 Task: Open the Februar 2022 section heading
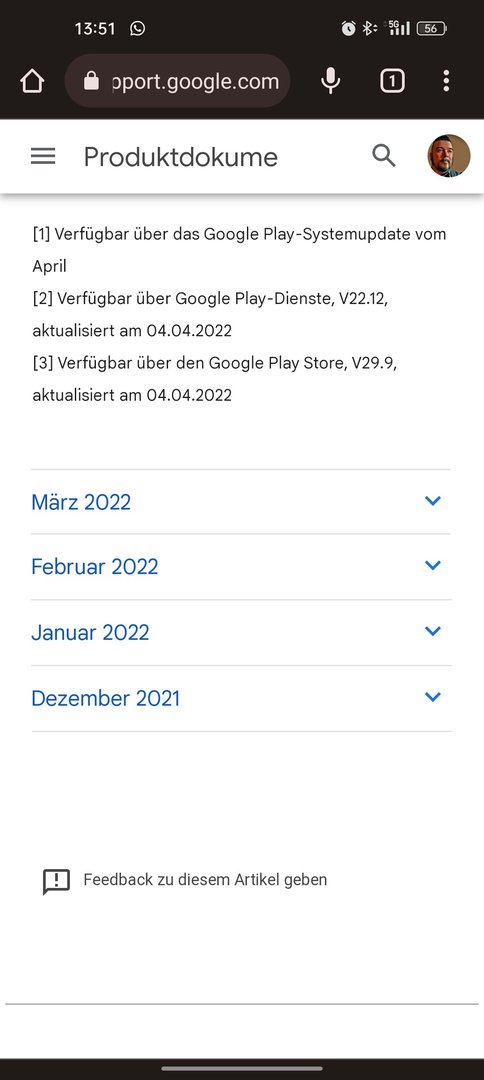click(x=95, y=567)
